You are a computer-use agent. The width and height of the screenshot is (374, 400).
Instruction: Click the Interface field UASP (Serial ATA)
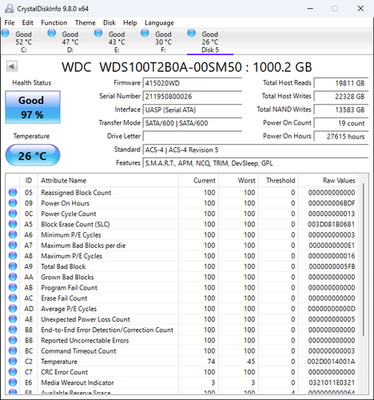[192, 110]
